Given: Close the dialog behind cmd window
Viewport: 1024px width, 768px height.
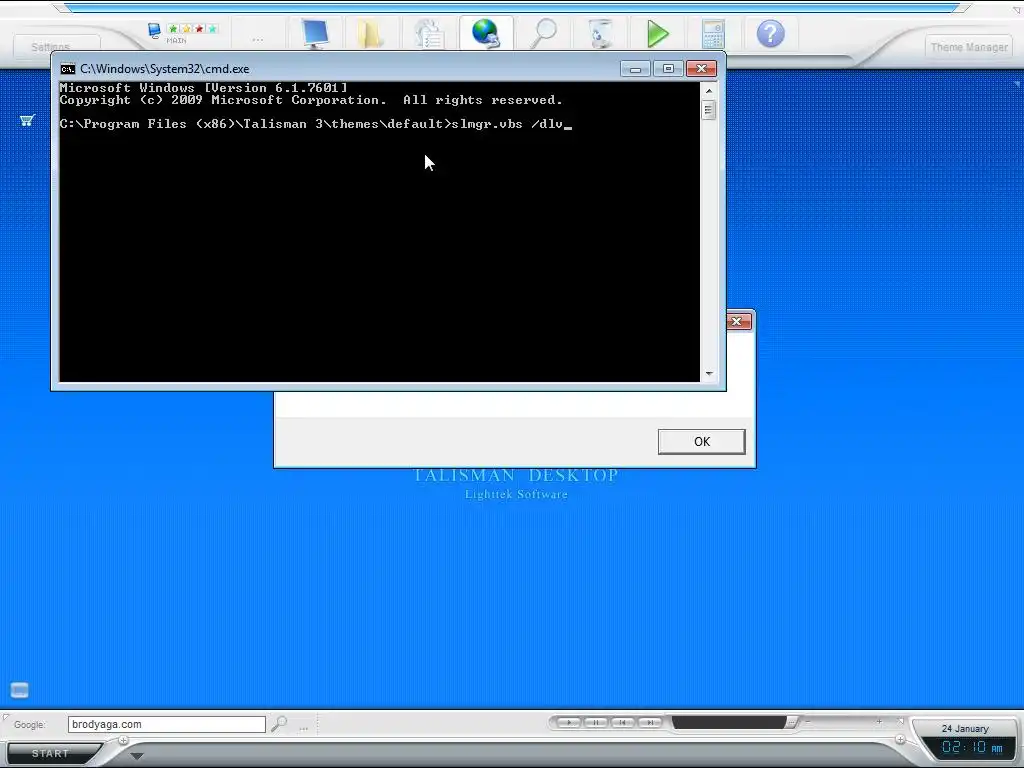Looking at the screenshot, I should click(x=737, y=321).
